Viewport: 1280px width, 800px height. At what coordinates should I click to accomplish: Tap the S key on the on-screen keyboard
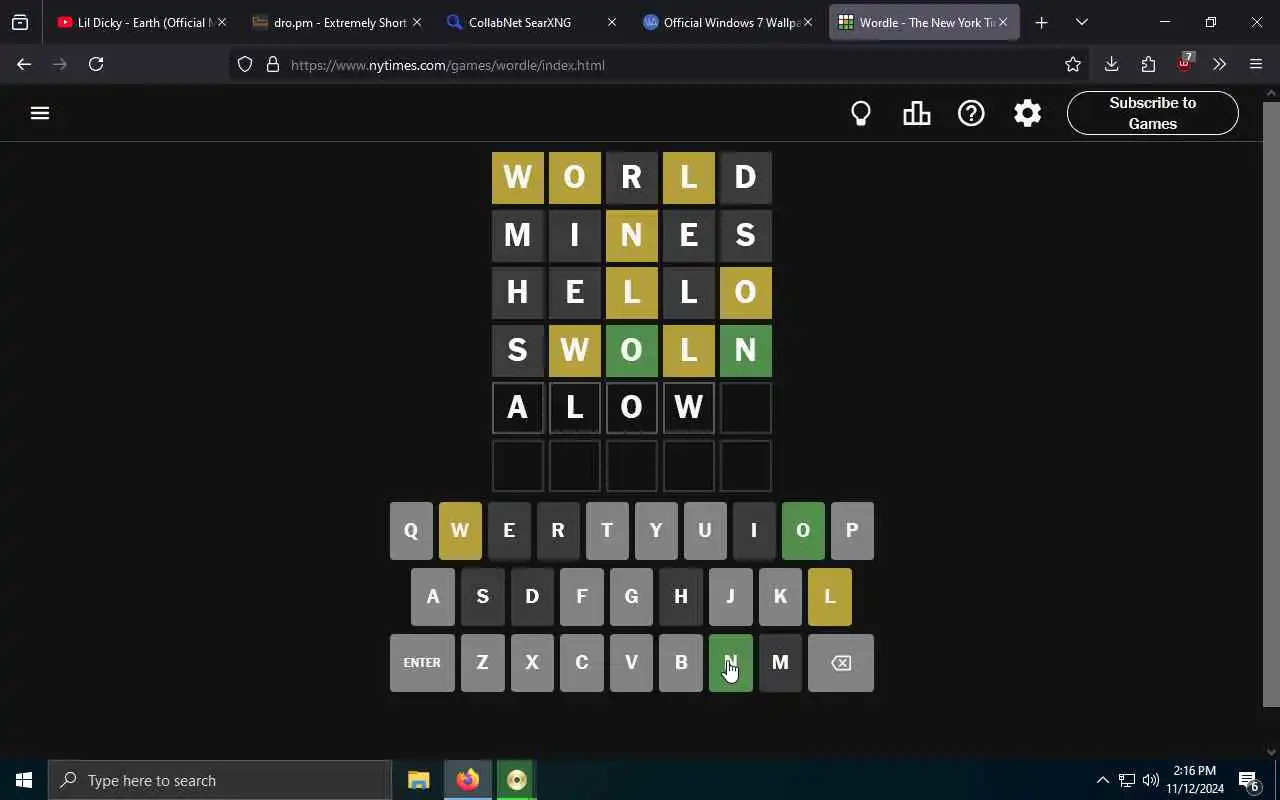[x=482, y=597]
